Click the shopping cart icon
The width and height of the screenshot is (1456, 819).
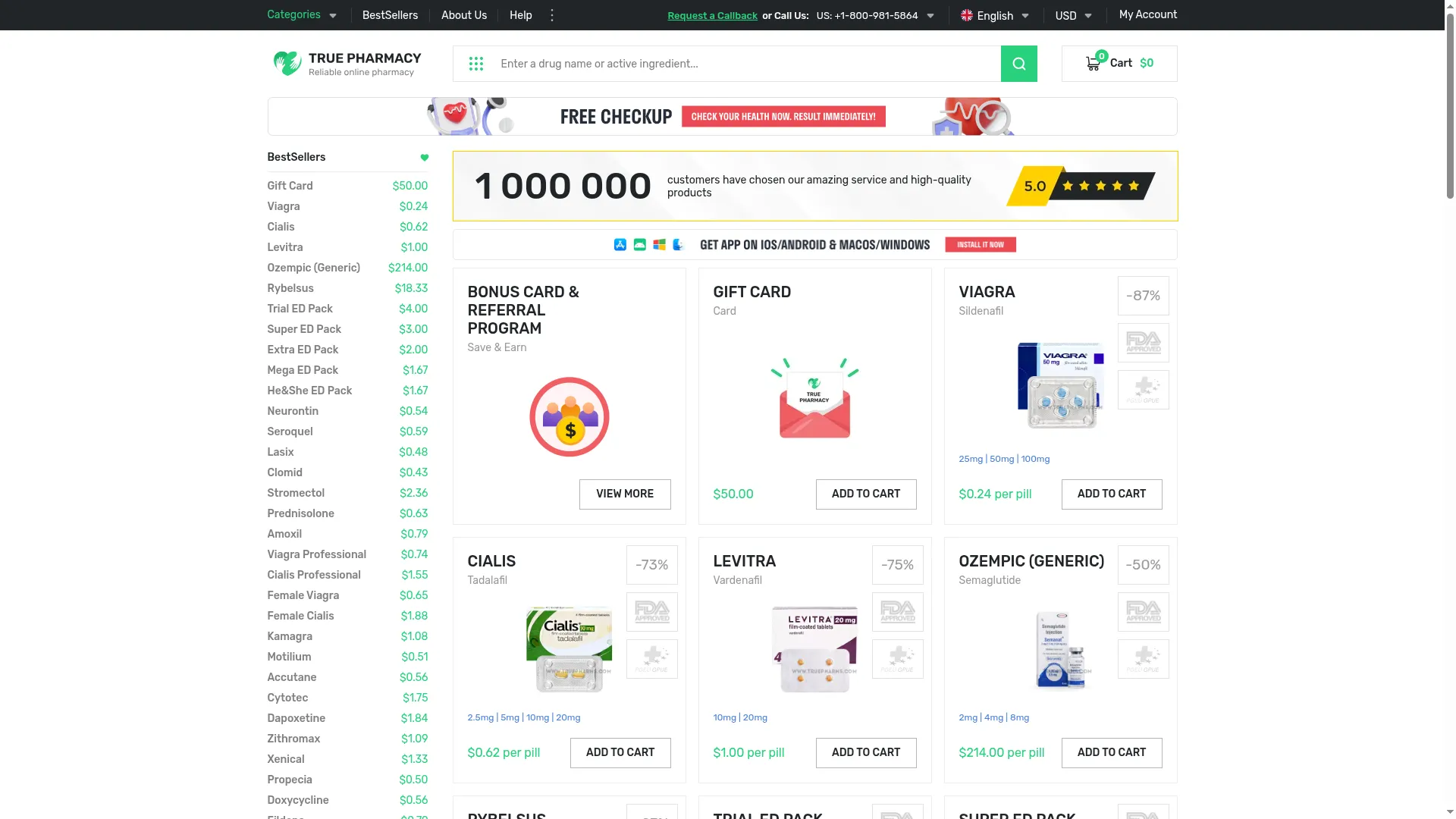coord(1093,64)
